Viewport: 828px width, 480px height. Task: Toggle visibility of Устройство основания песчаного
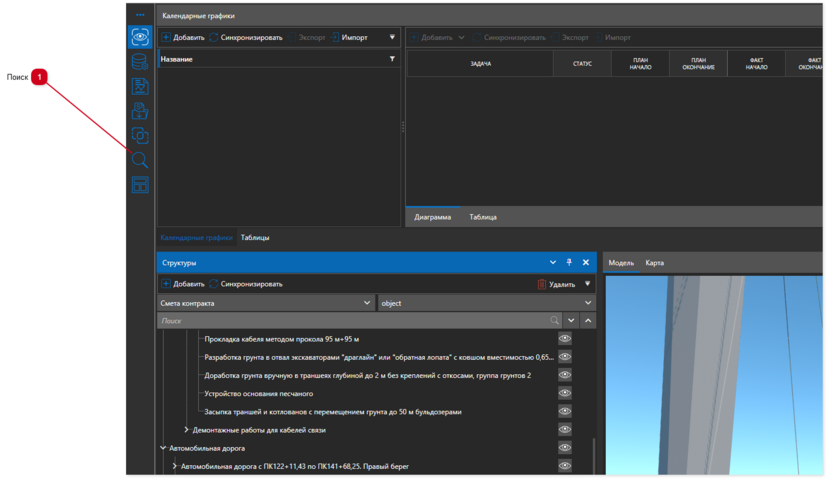pos(565,393)
